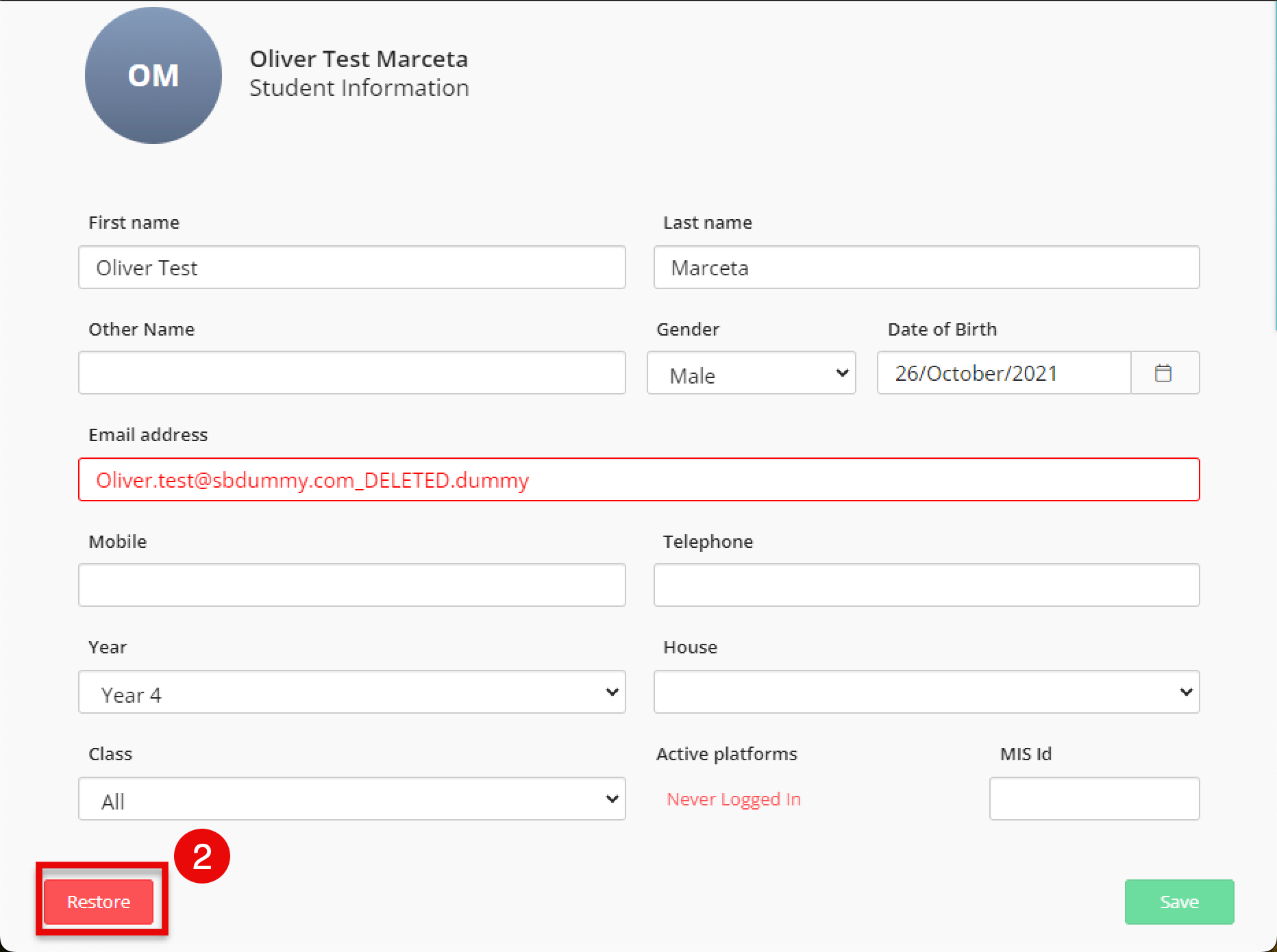Viewport: 1277px width, 952px height.
Task: Click the Never Logged In status text
Action: (x=734, y=799)
